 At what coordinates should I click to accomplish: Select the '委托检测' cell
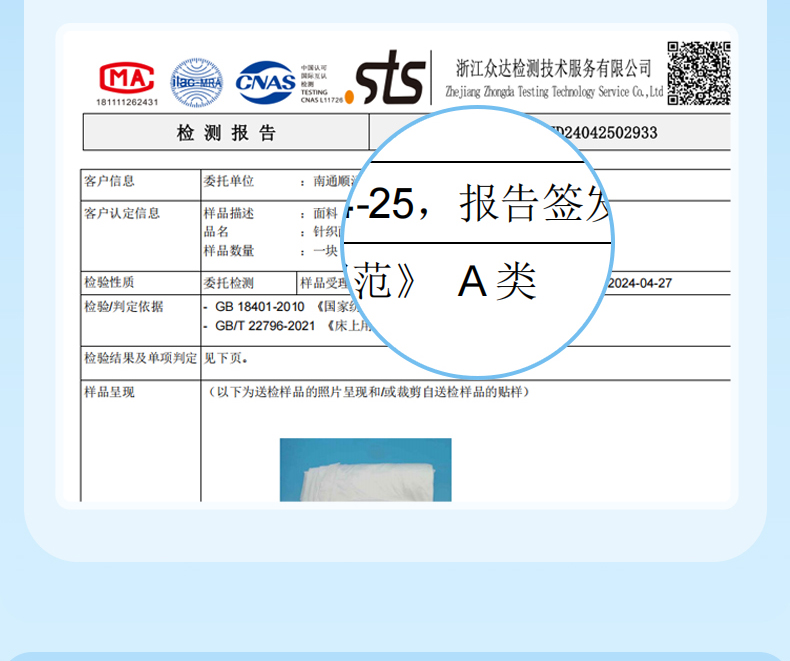(229, 283)
